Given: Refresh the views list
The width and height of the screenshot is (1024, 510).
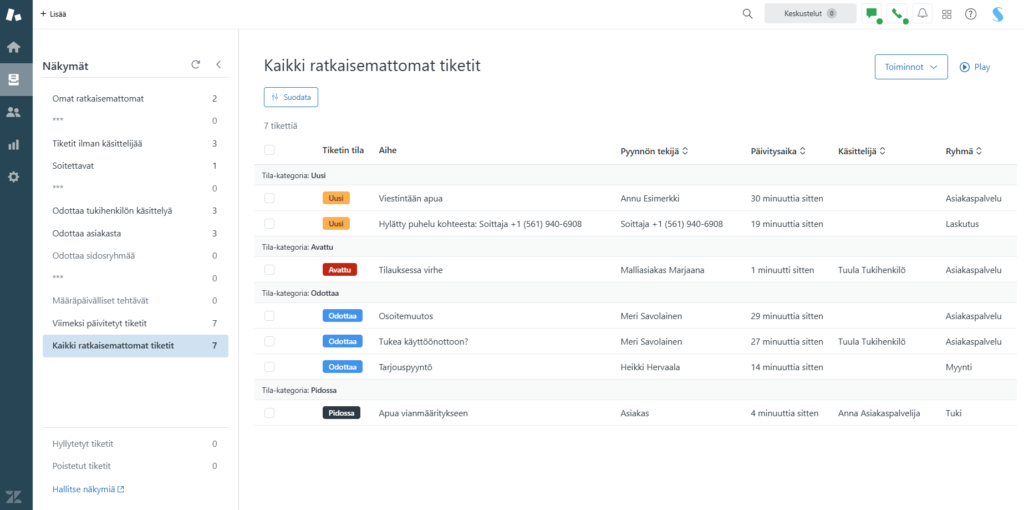Looking at the screenshot, I should pos(195,65).
